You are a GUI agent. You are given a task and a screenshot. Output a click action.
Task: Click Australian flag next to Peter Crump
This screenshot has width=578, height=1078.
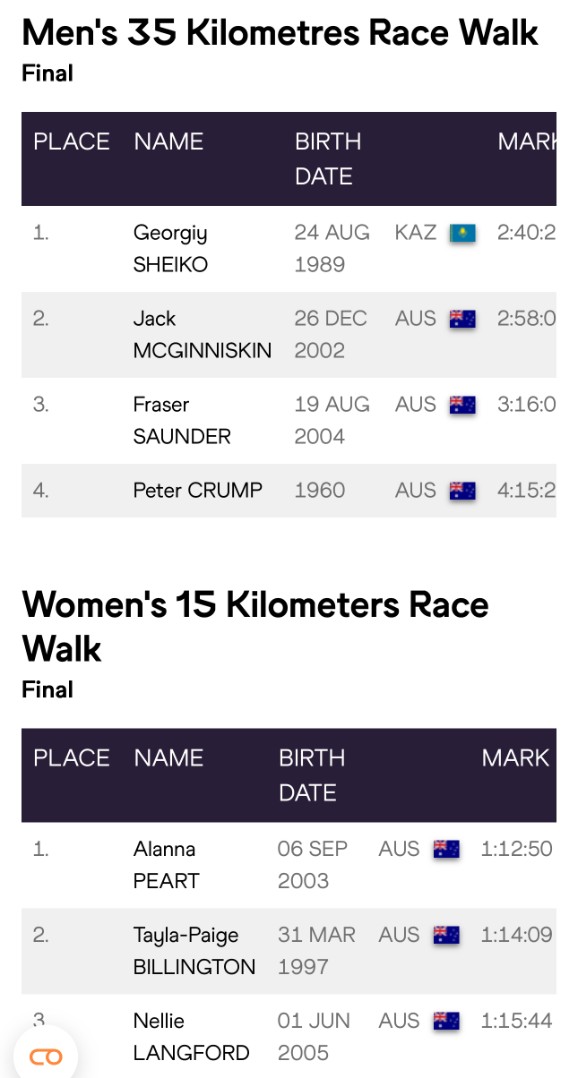pos(463,491)
